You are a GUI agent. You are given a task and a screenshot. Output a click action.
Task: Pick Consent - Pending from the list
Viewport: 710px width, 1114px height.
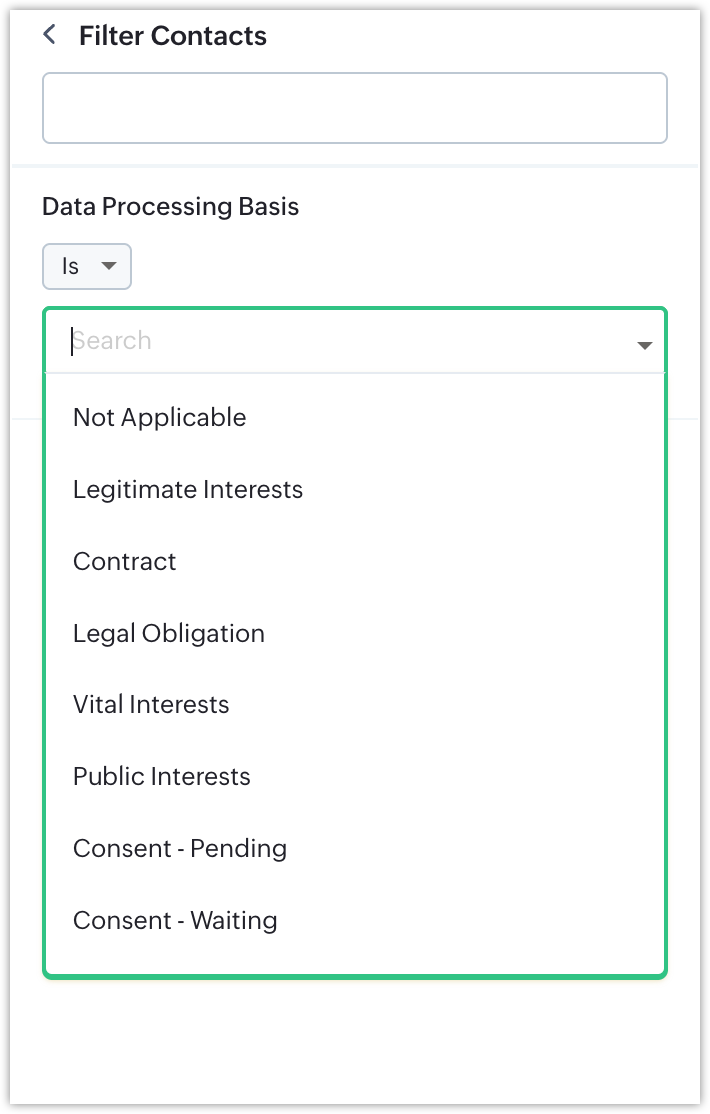[179, 849]
